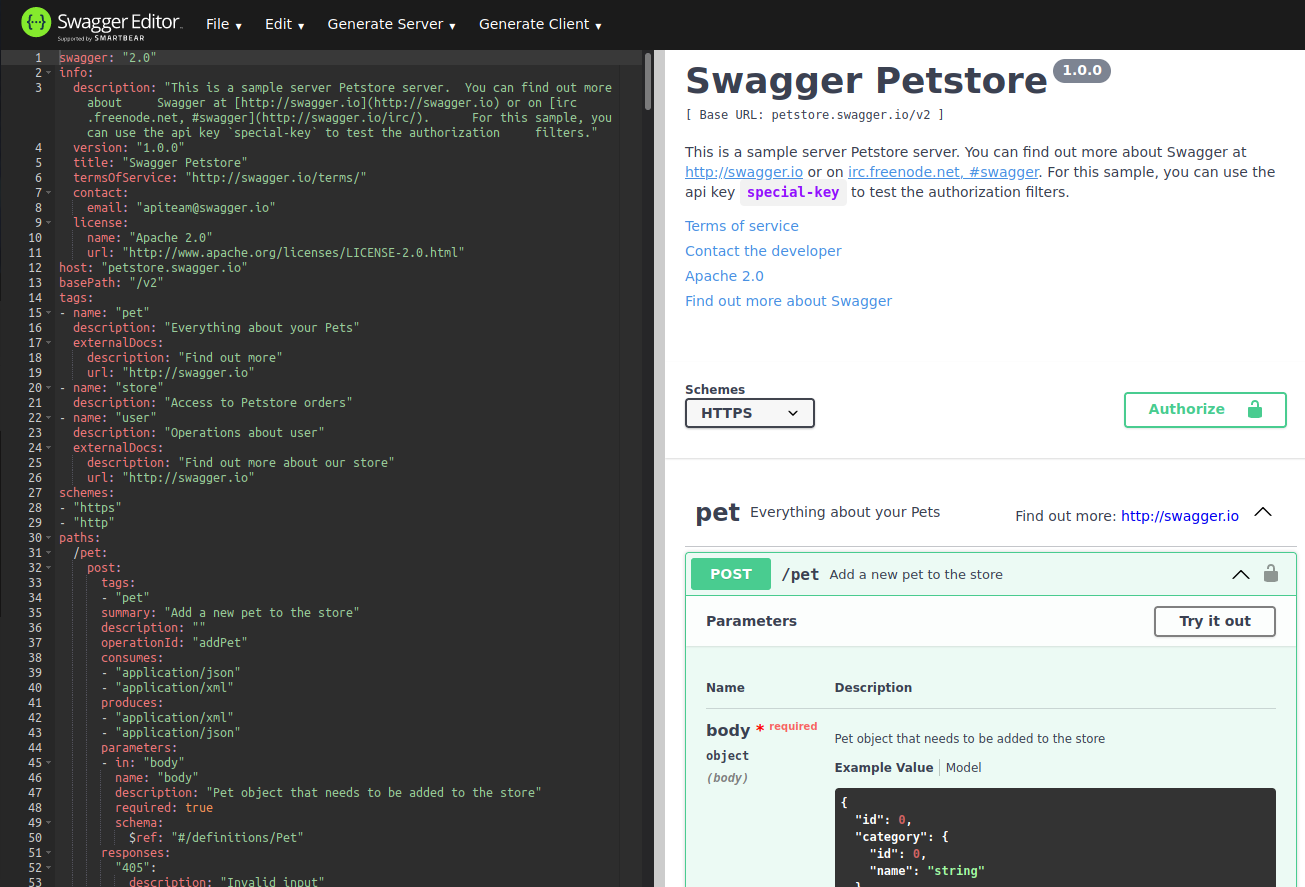Open the File menu
Screen dimensions: 1305x887
(x=222, y=24)
